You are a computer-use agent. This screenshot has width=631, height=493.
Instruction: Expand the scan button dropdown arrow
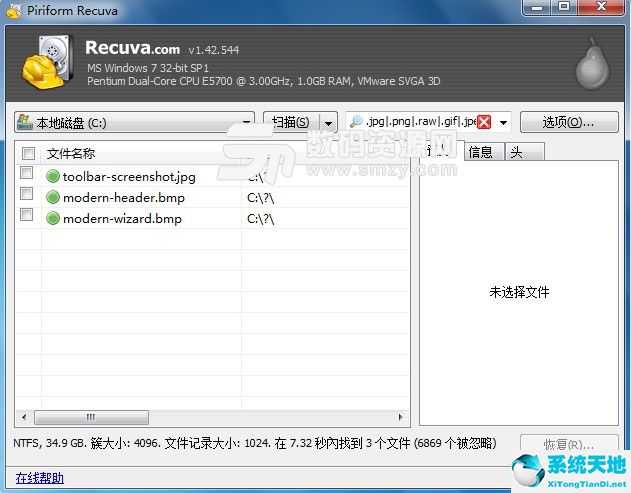329,123
